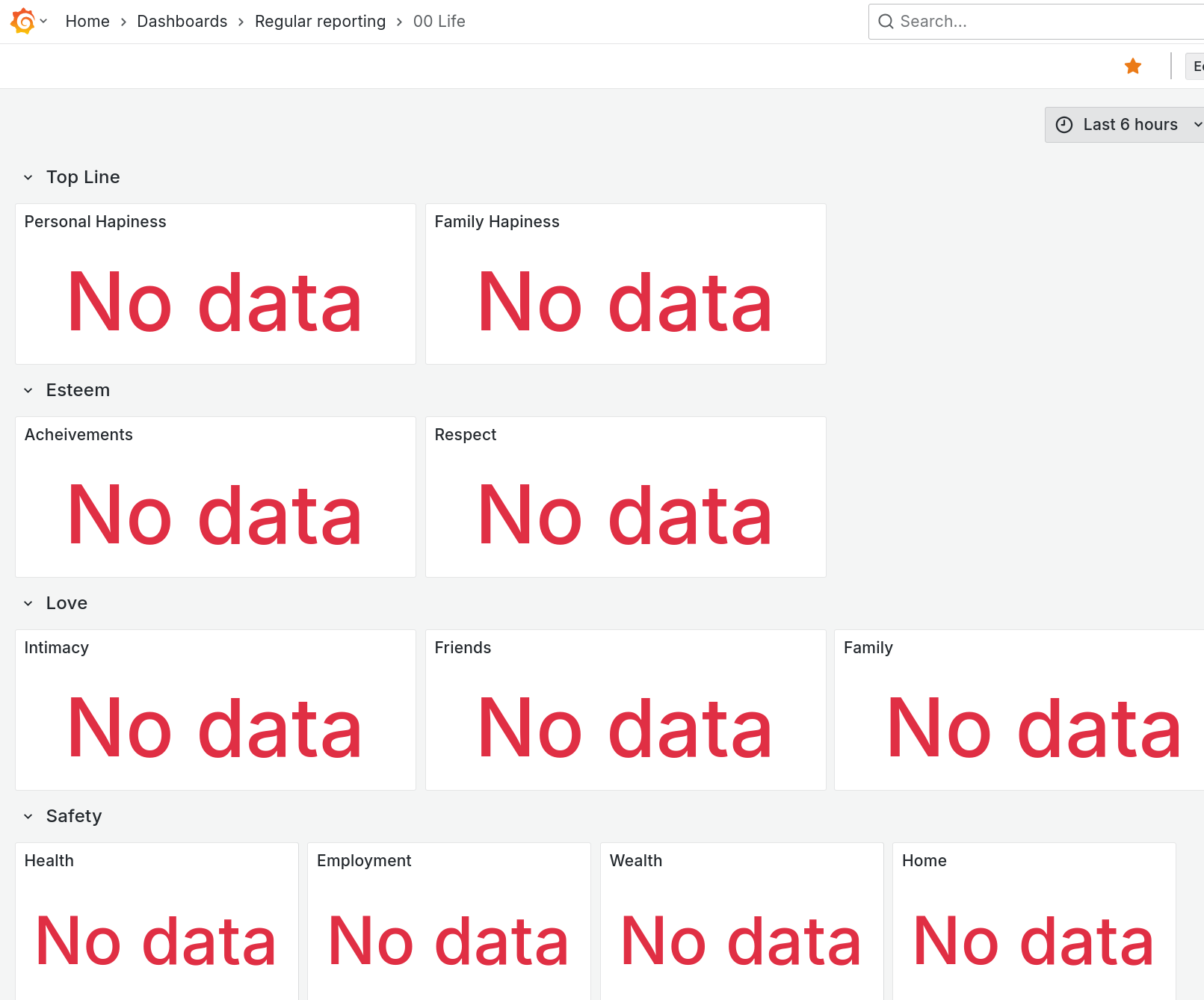Click the partially visible Edit button
The height and width of the screenshot is (1000, 1204).
pos(1197,67)
